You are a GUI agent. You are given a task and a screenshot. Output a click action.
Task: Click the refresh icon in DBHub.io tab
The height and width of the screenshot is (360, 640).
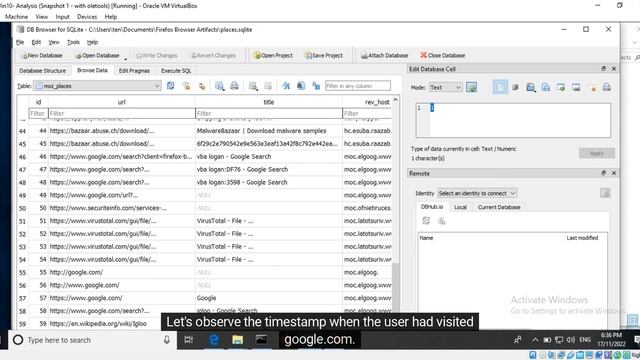[x=426, y=221]
